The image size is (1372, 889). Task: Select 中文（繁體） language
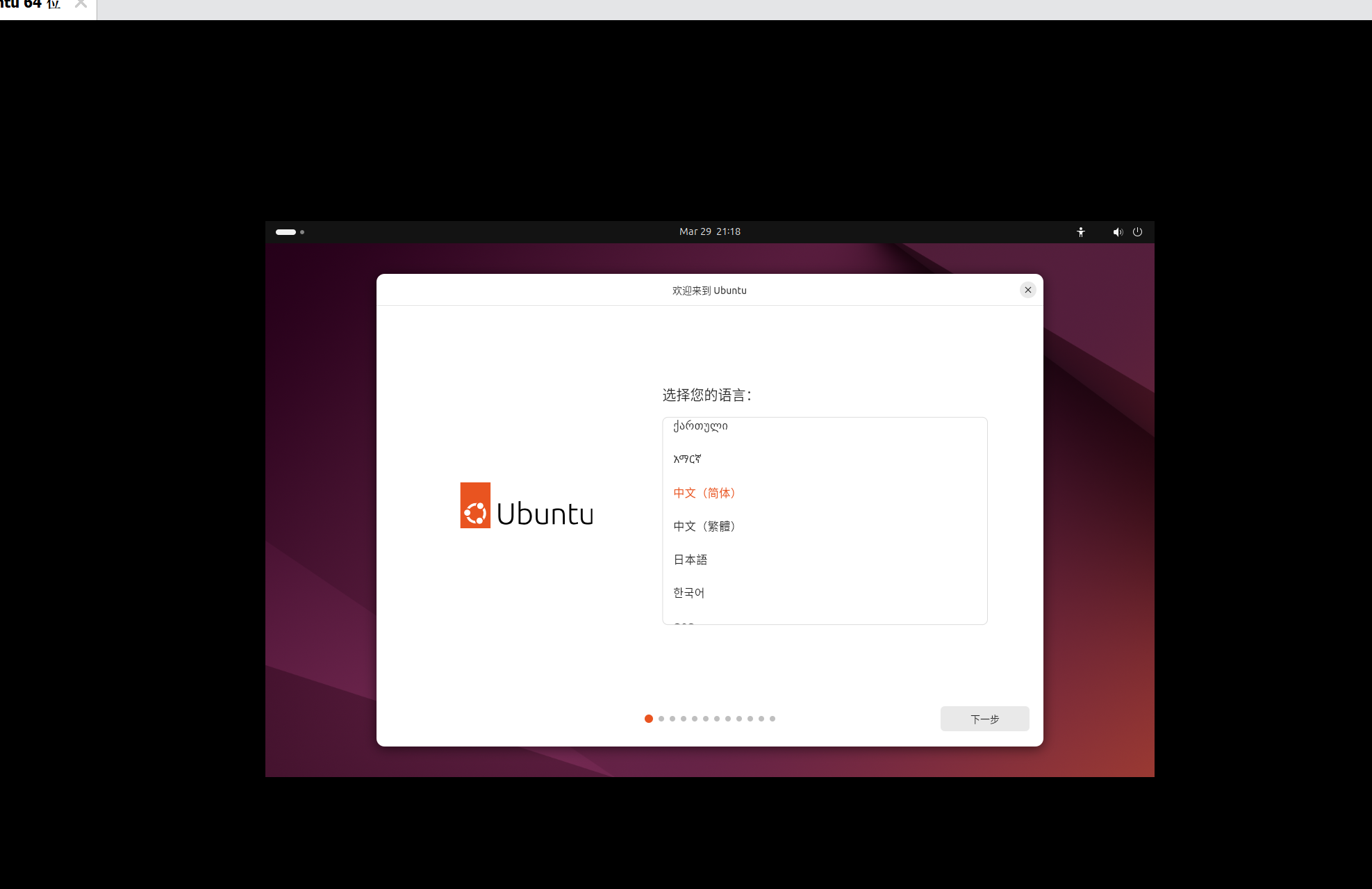[x=704, y=526]
